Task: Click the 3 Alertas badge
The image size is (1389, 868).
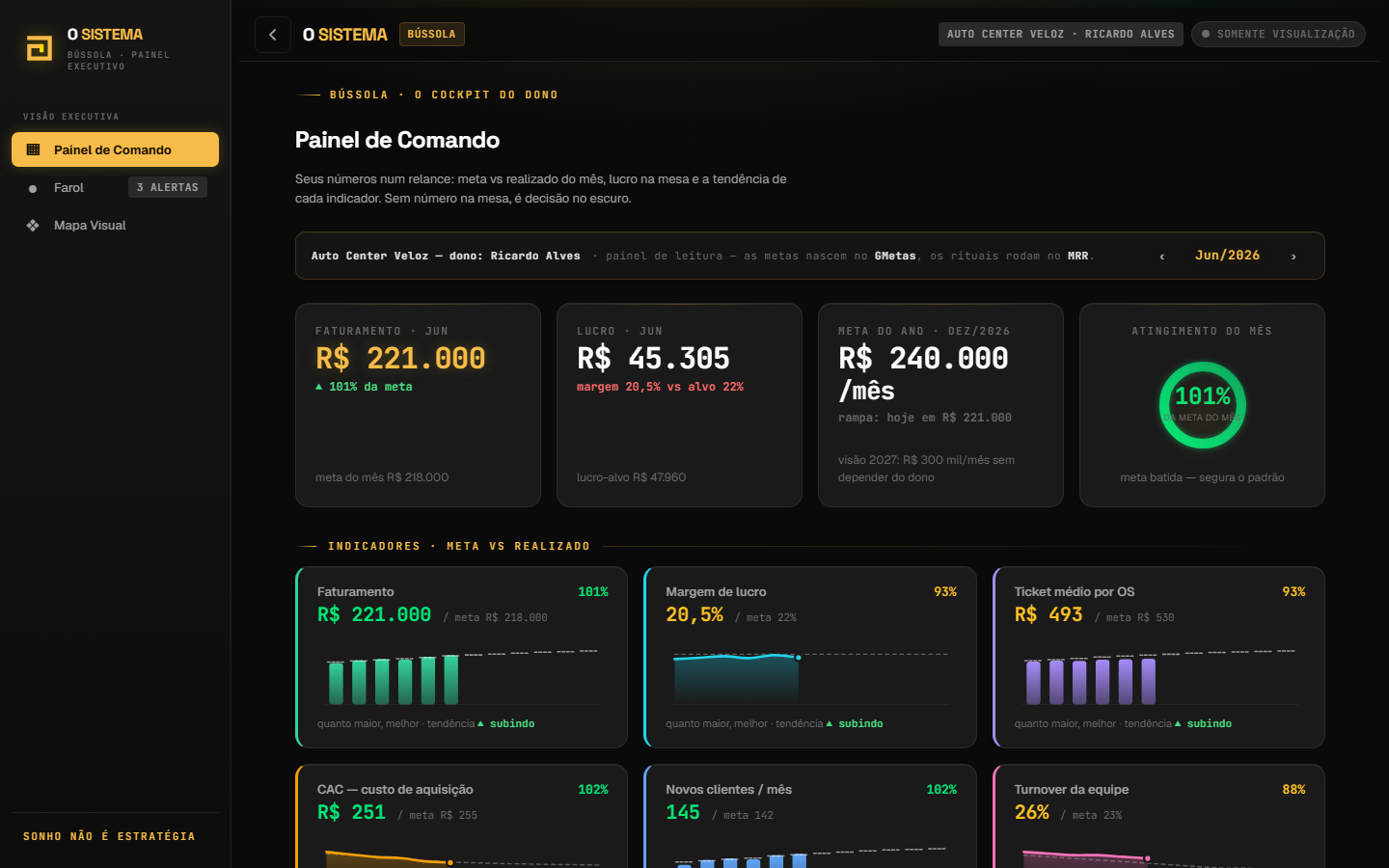Action: [x=168, y=187]
